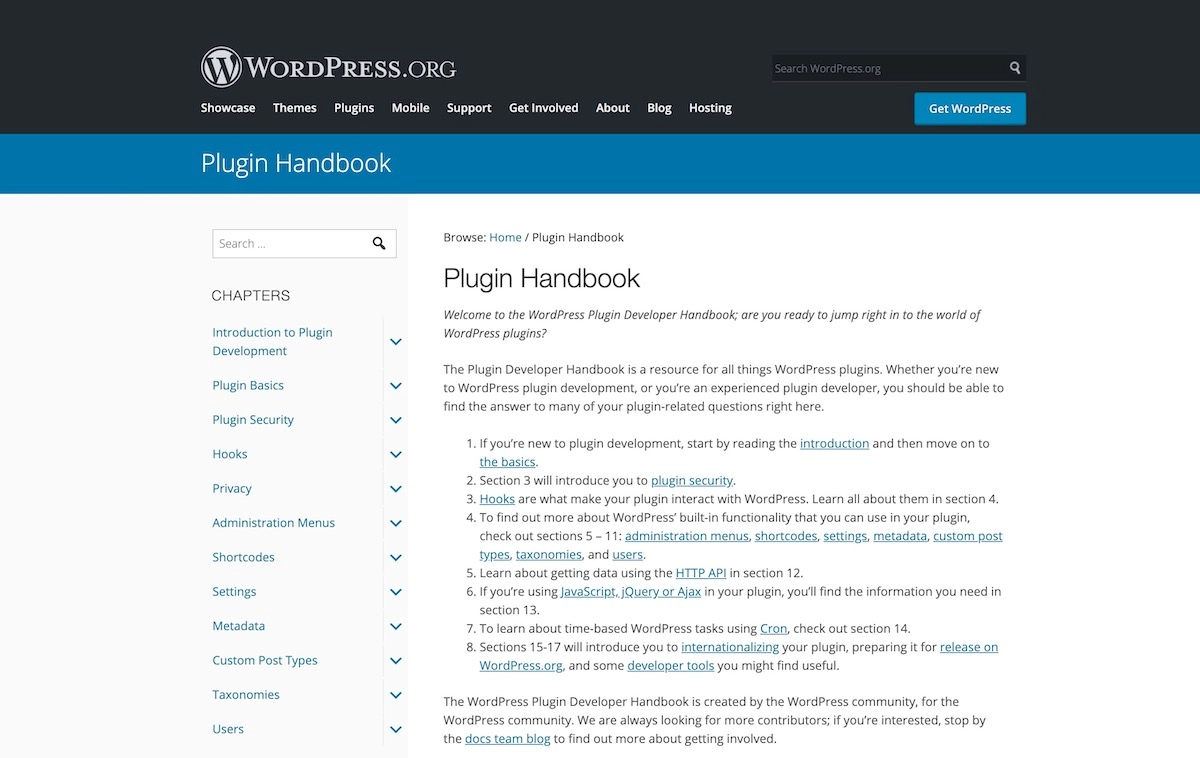Open the Blog menu item

(x=660, y=108)
